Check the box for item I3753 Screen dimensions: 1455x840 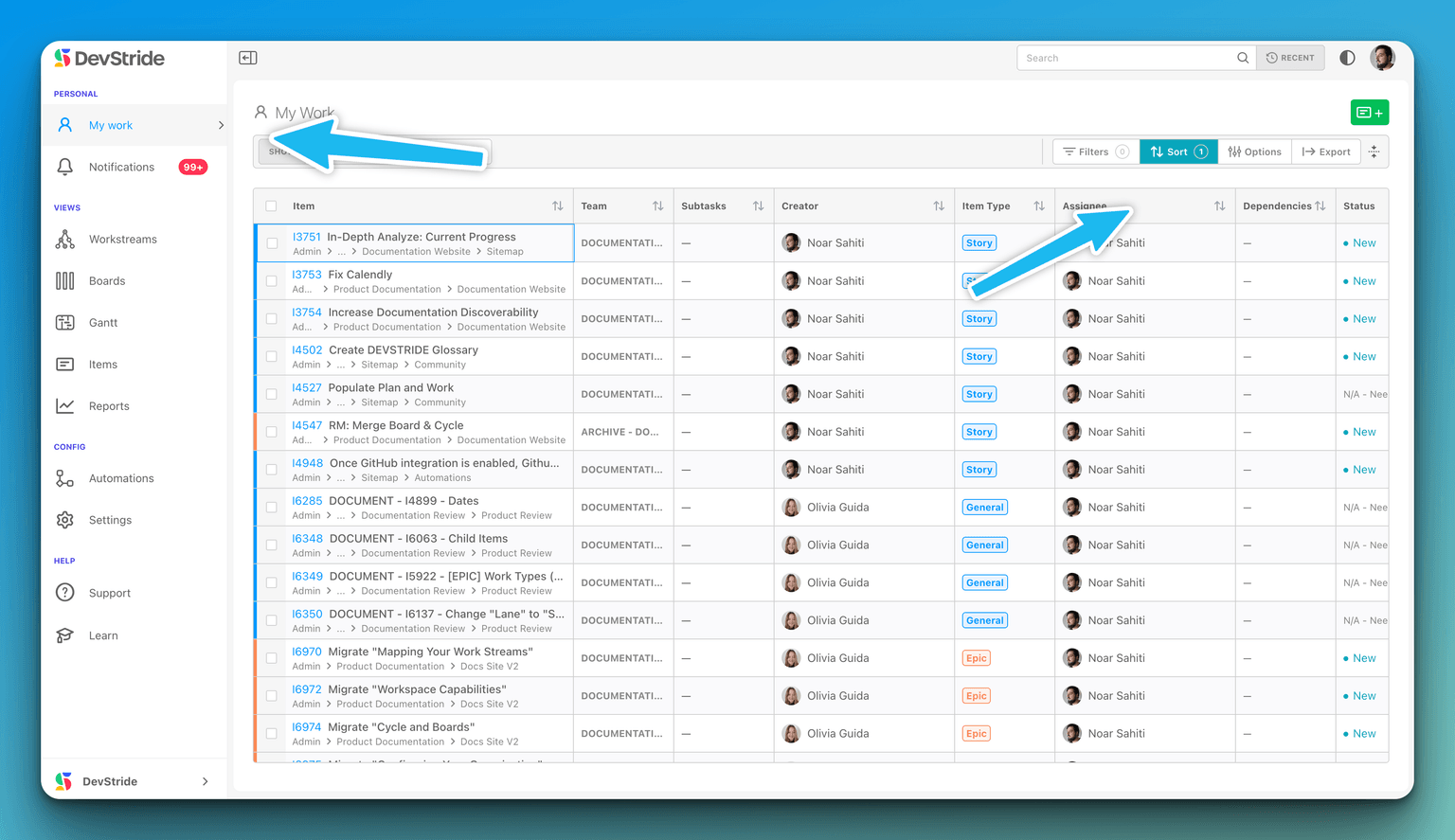pos(272,281)
